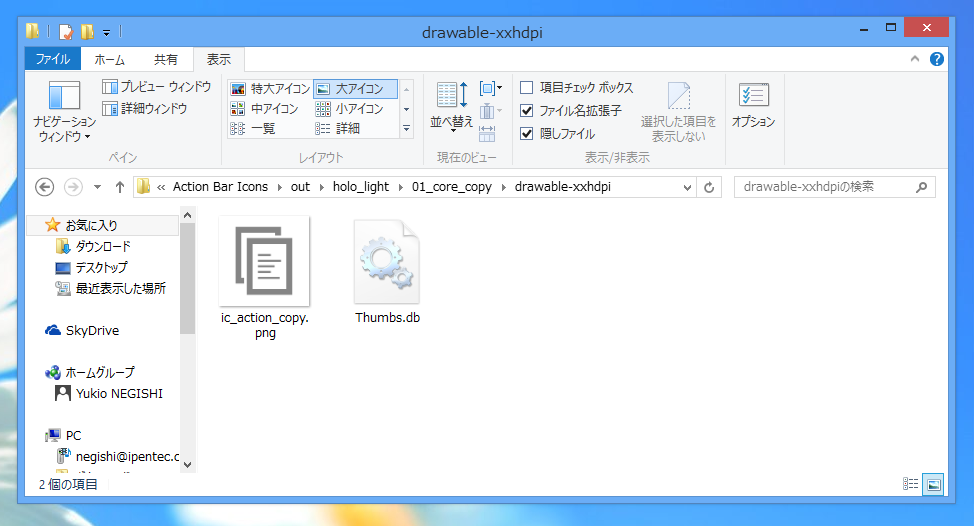Switch to details view in status bar

(911, 484)
